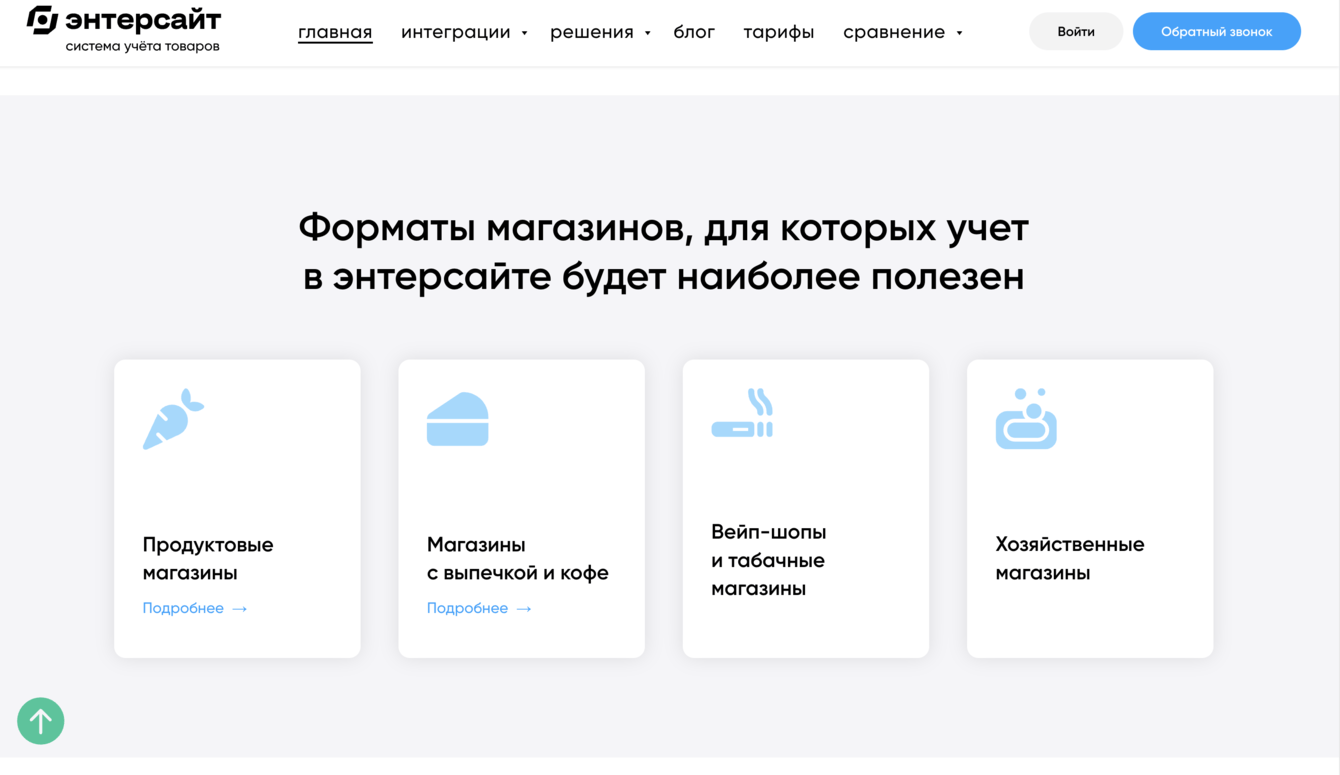Request a callback with Обратный звонок
The image size is (1340, 775).
1217,32
